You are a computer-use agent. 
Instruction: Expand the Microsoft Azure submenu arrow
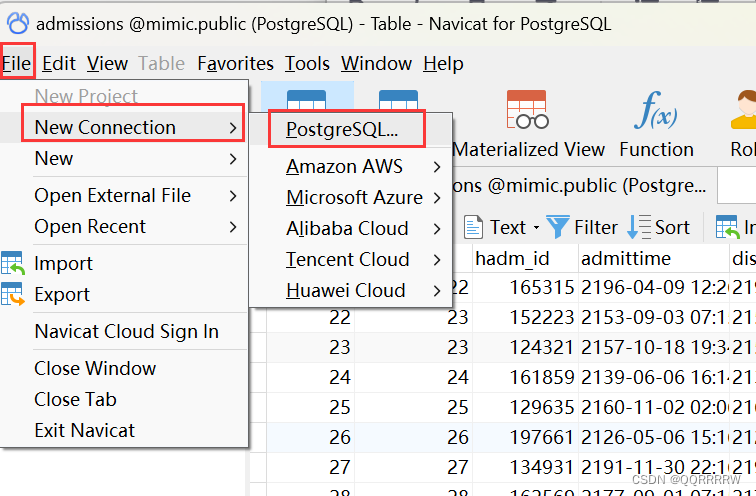pos(437,198)
